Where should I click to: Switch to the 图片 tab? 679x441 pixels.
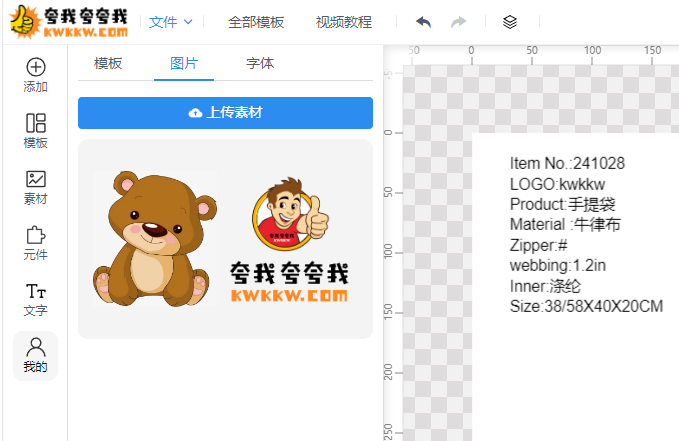coord(184,63)
